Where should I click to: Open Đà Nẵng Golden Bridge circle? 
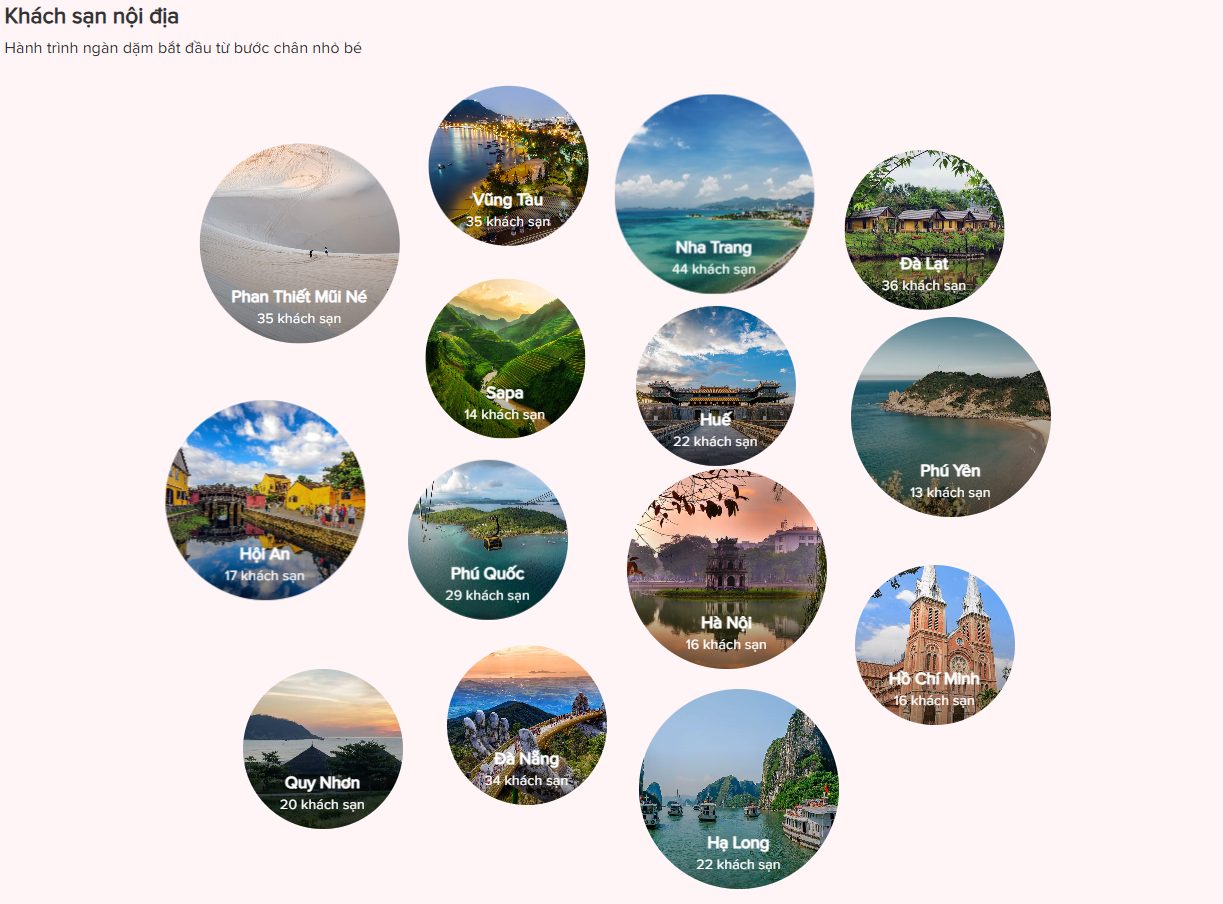tap(526, 725)
